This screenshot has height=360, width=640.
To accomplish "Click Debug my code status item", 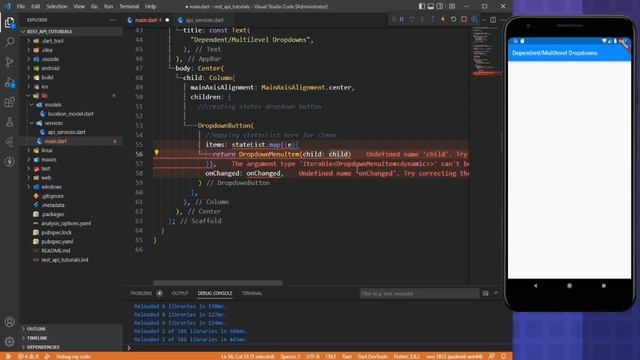I will point(73,356).
